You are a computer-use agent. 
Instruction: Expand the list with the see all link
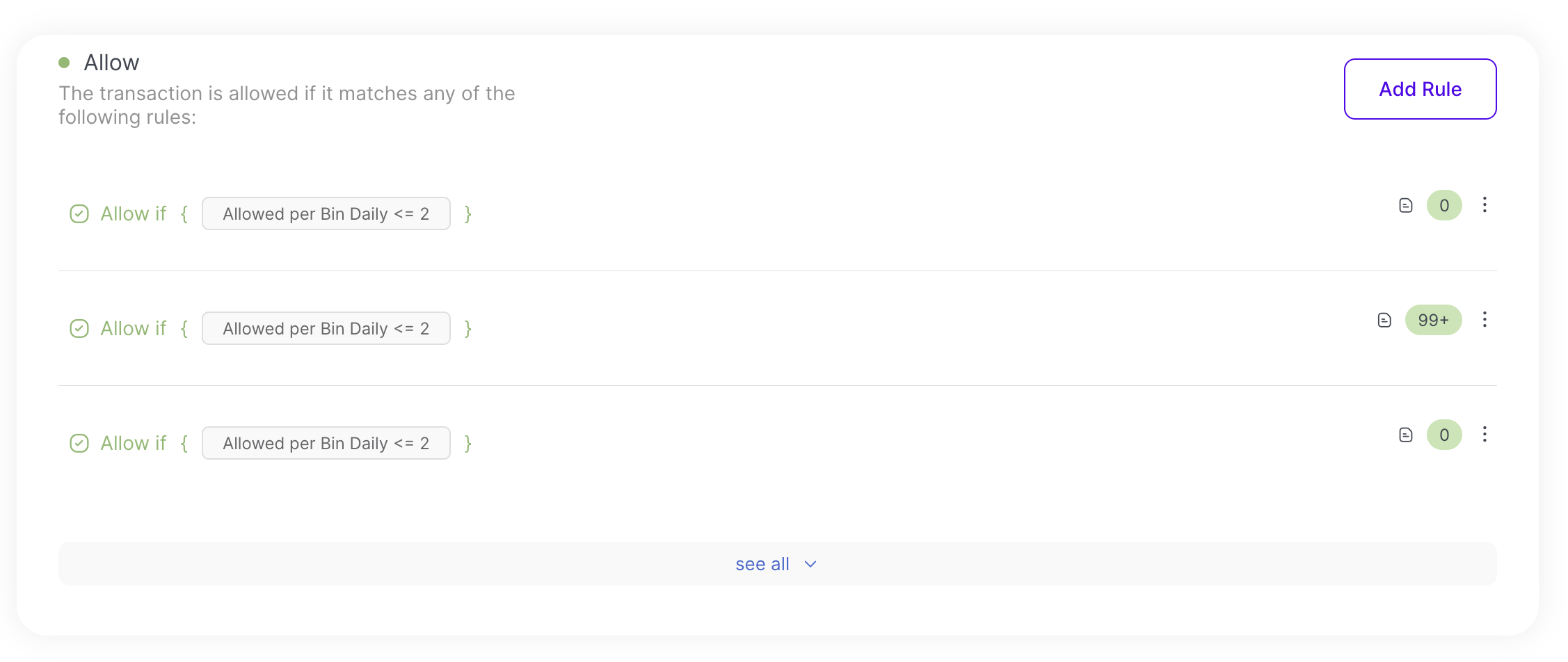pyautogui.click(x=762, y=564)
